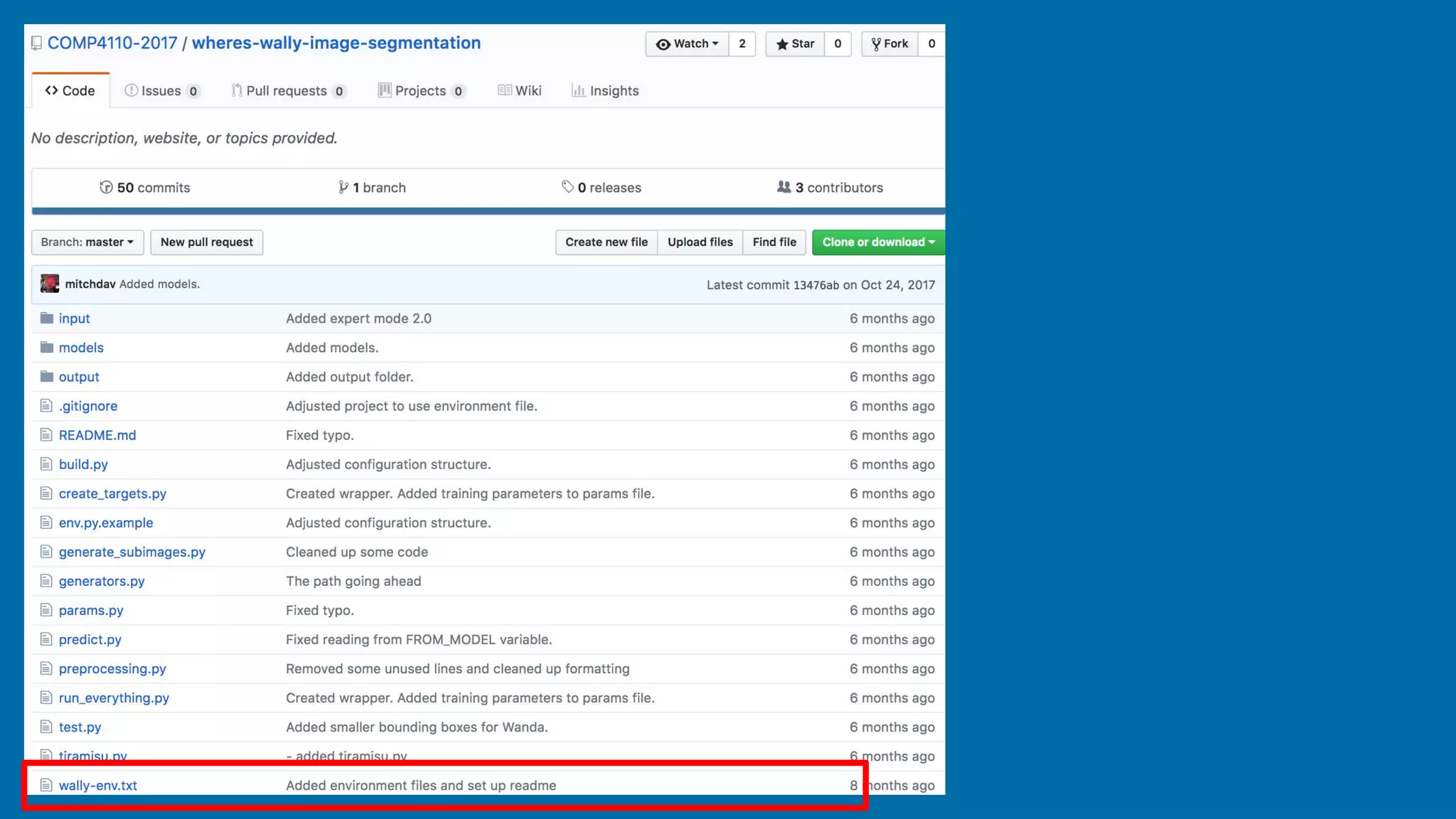The image size is (1456, 819).
Task: Click the file icon next to .gitignore
Action: point(46,405)
